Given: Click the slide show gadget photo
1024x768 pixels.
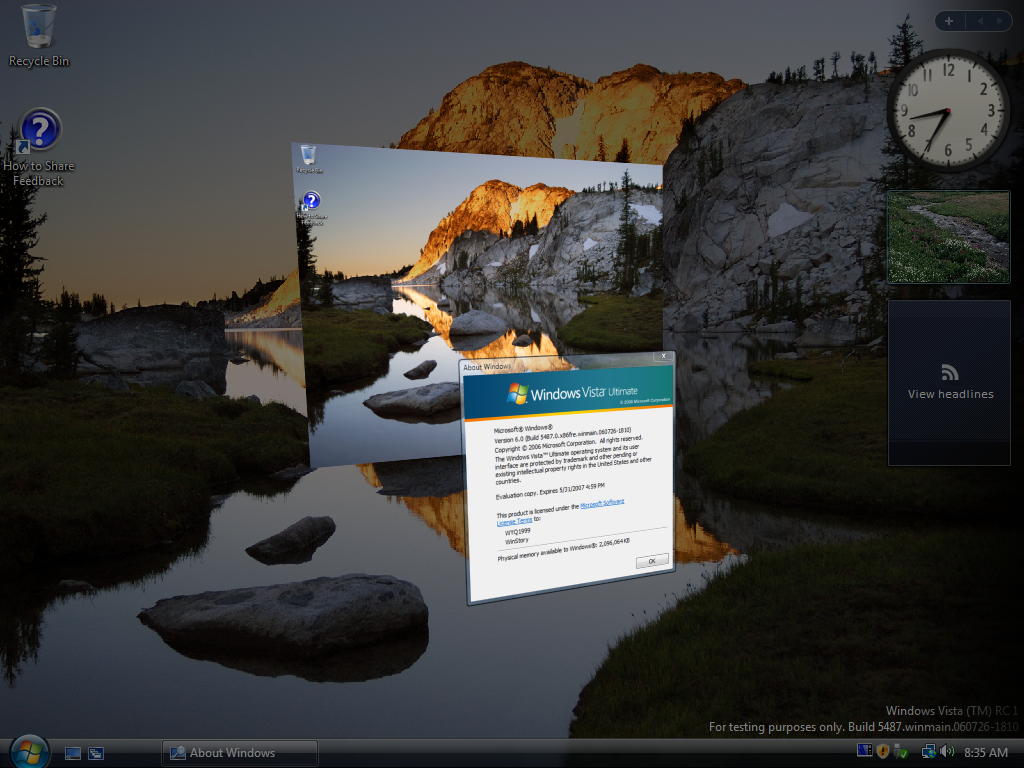Looking at the screenshot, I should click(x=948, y=237).
